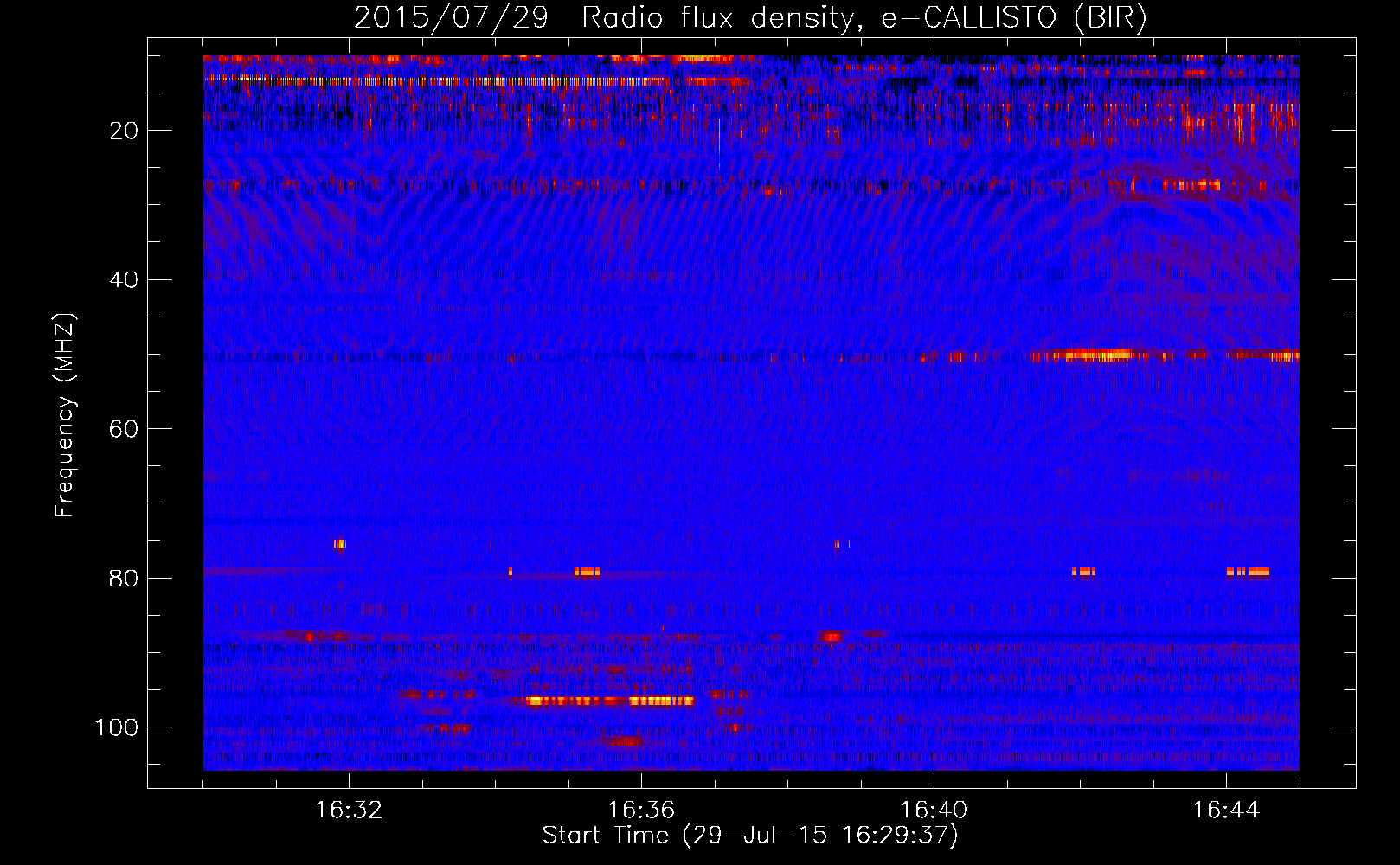Select the 40 tick label on the frequency axis
Image resolution: width=1400 pixels, height=865 pixels.
tap(125, 279)
